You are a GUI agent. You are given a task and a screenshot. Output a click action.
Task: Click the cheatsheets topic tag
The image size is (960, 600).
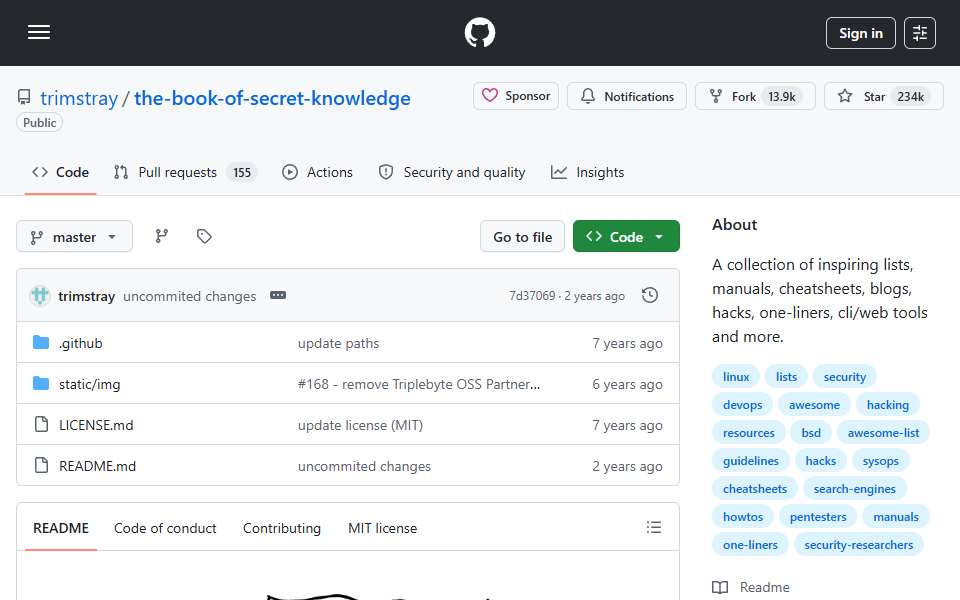point(755,489)
